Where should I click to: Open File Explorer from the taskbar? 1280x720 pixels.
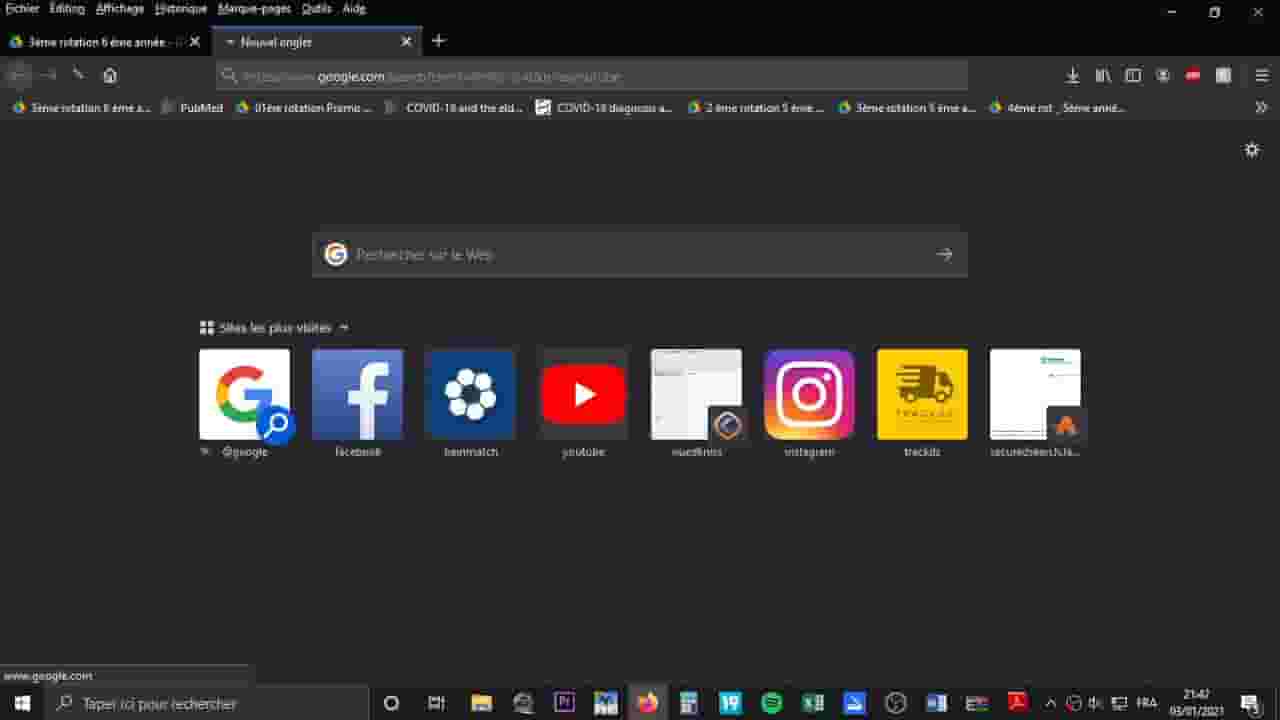[x=482, y=703]
